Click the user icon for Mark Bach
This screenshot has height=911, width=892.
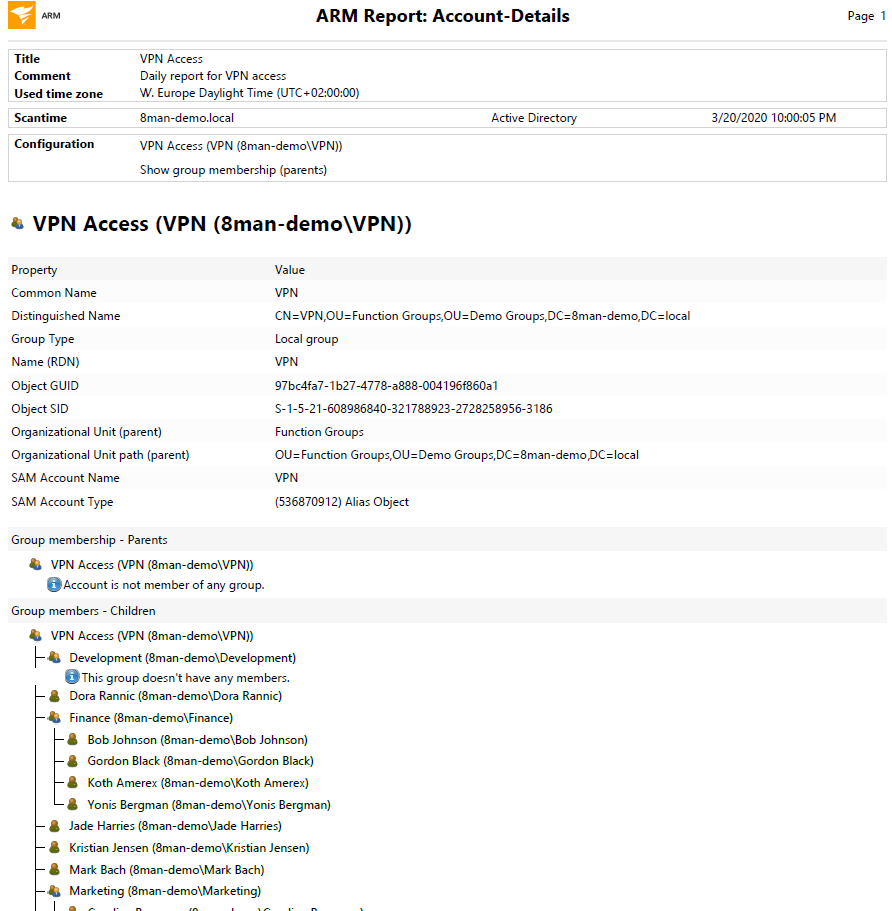(55, 870)
